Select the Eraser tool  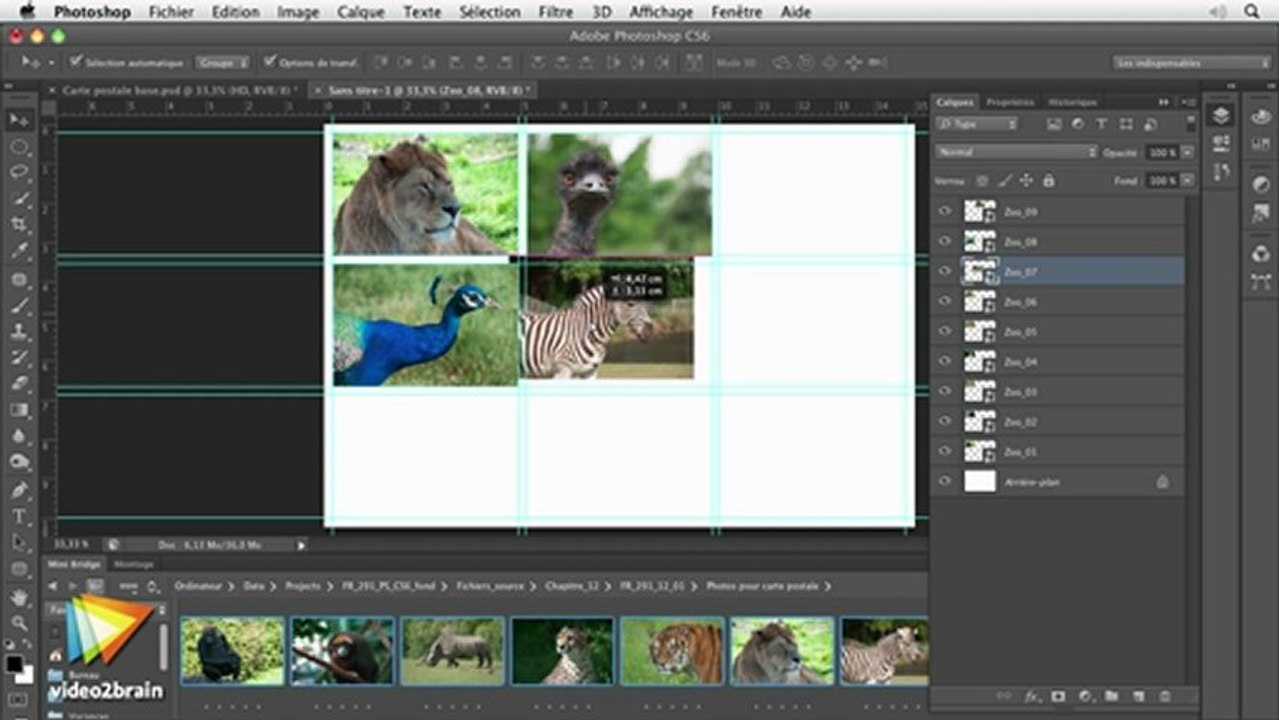point(19,383)
